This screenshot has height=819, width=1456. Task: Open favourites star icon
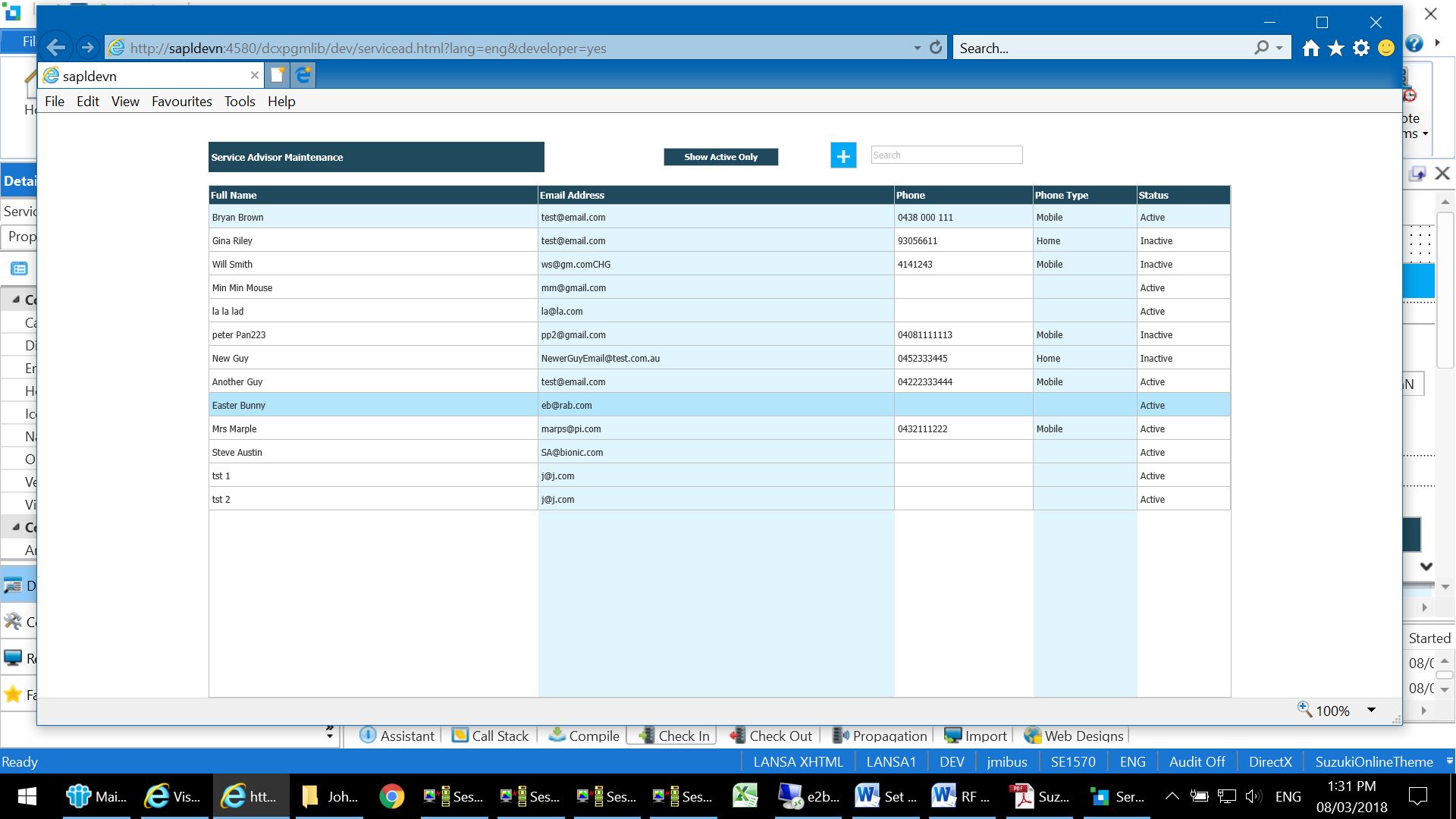click(1336, 49)
